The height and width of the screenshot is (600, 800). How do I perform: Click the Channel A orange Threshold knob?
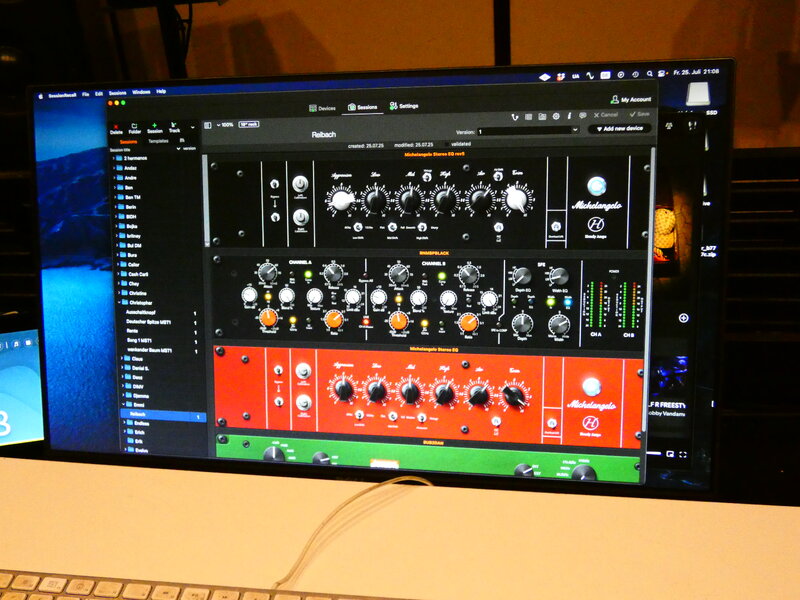coord(268,318)
